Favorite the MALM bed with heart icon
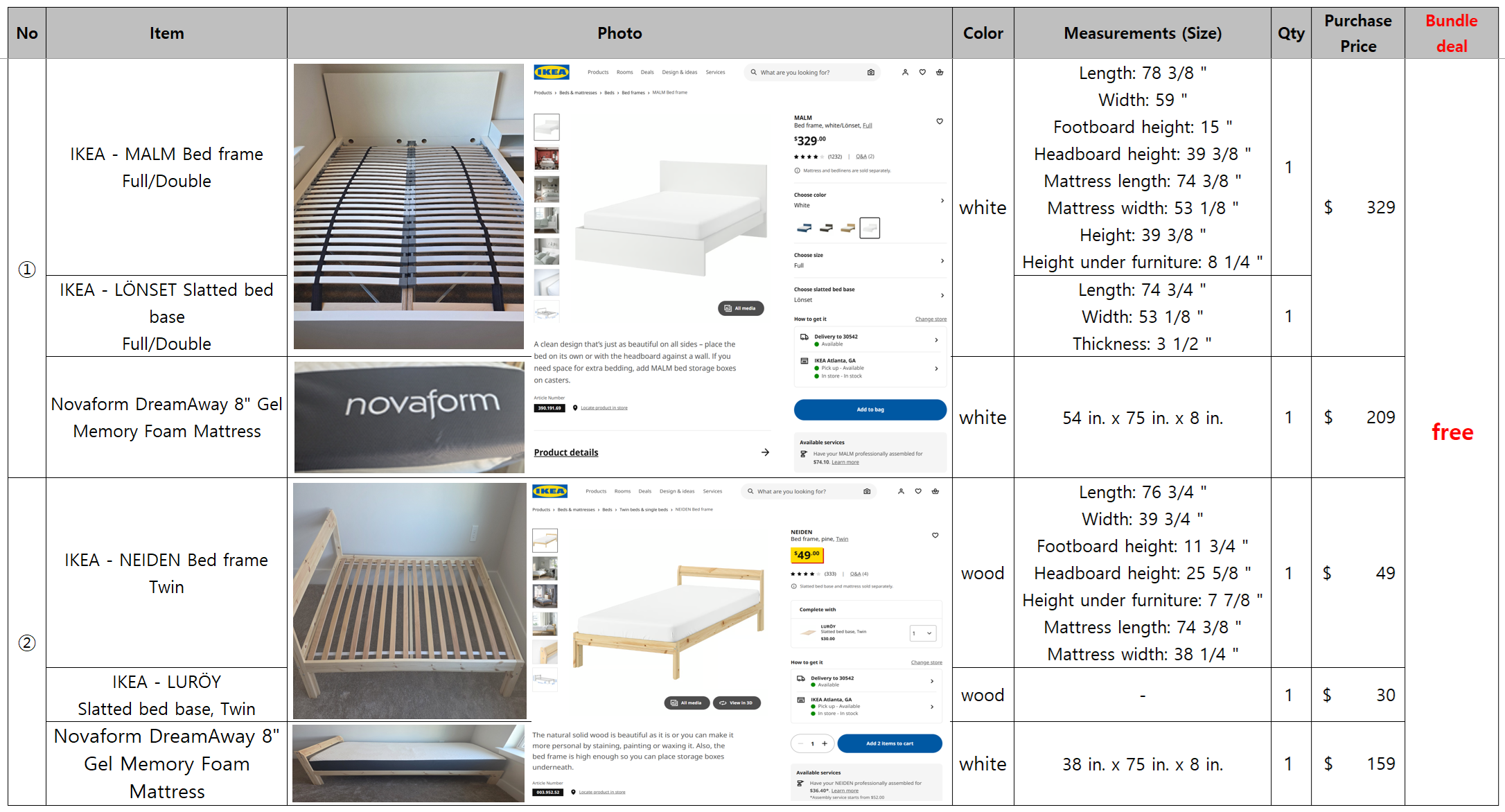Viewport: 1505px width, 812px height. point(940,121)
